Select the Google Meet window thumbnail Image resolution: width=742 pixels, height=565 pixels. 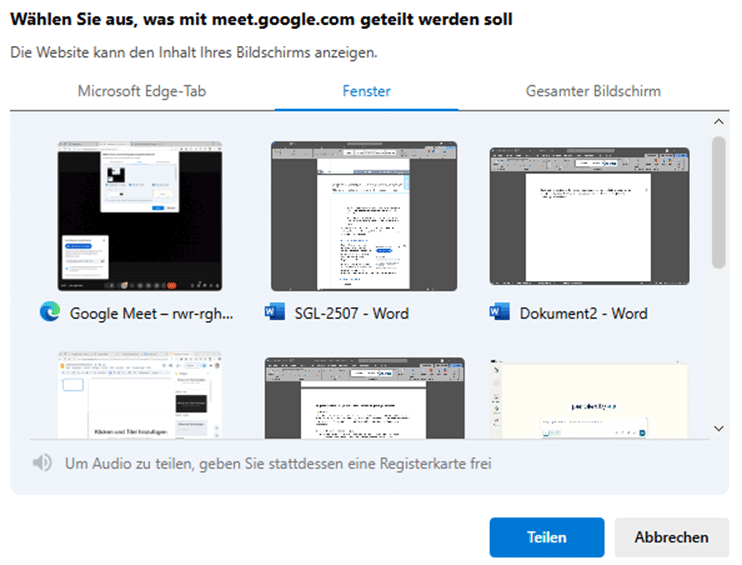click(x=140, y=216)
